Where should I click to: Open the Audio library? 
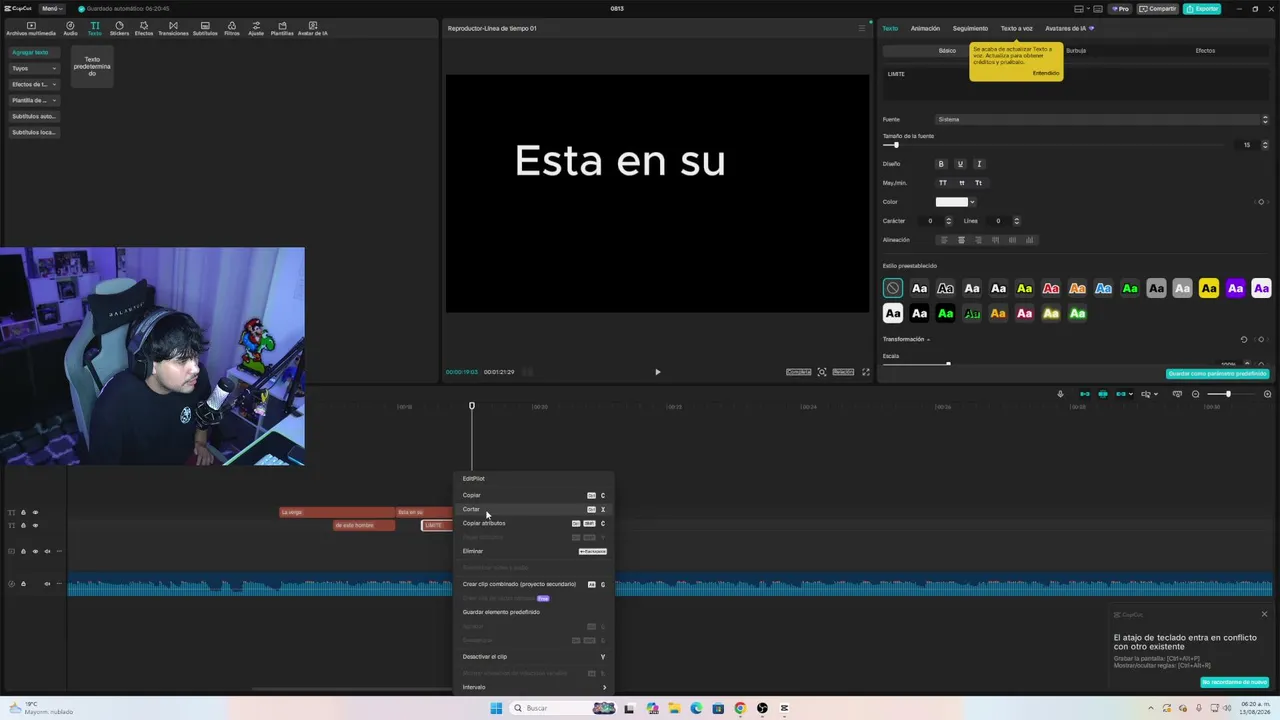pos(70,28)
